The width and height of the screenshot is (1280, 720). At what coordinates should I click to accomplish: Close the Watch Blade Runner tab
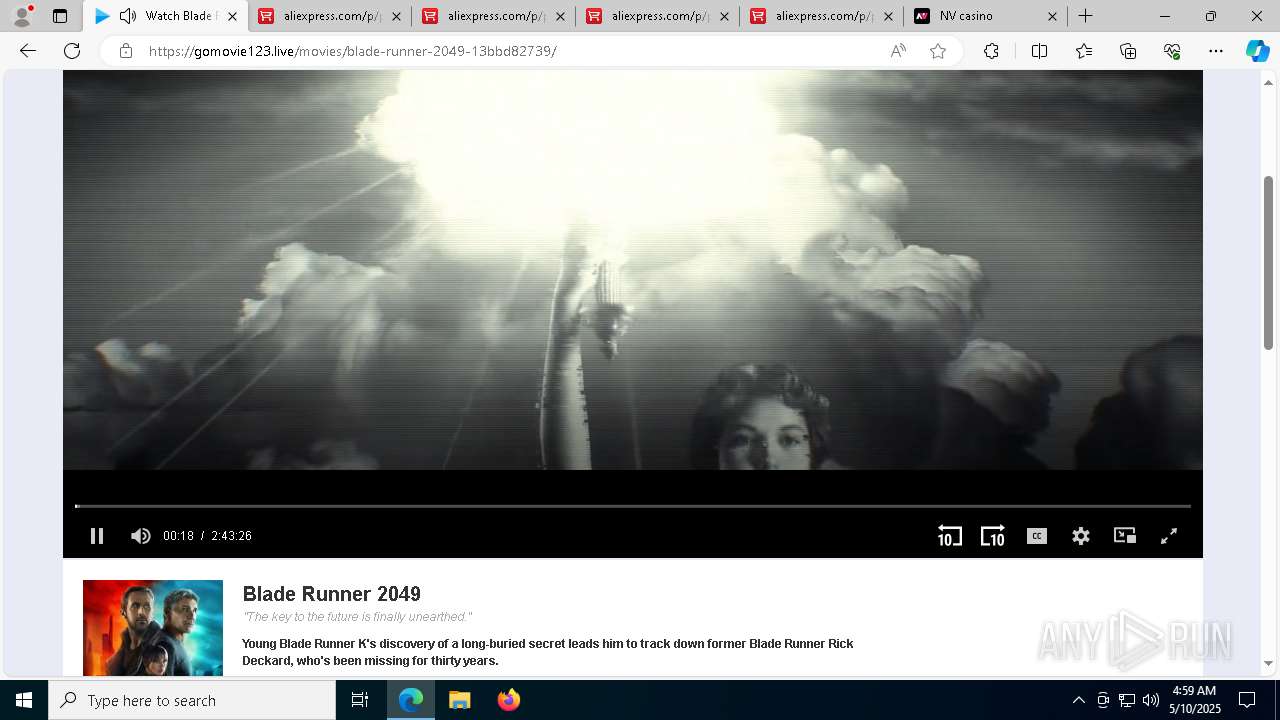click(x=232, y=16)
